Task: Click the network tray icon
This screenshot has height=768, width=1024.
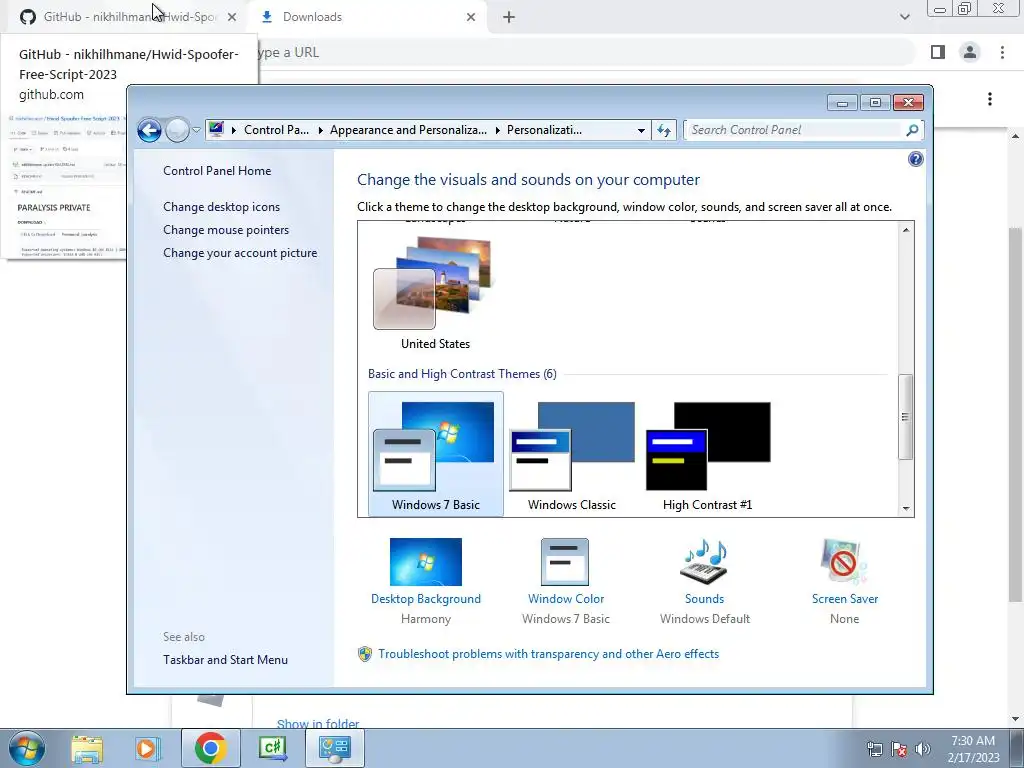Action: click(874, 749)
